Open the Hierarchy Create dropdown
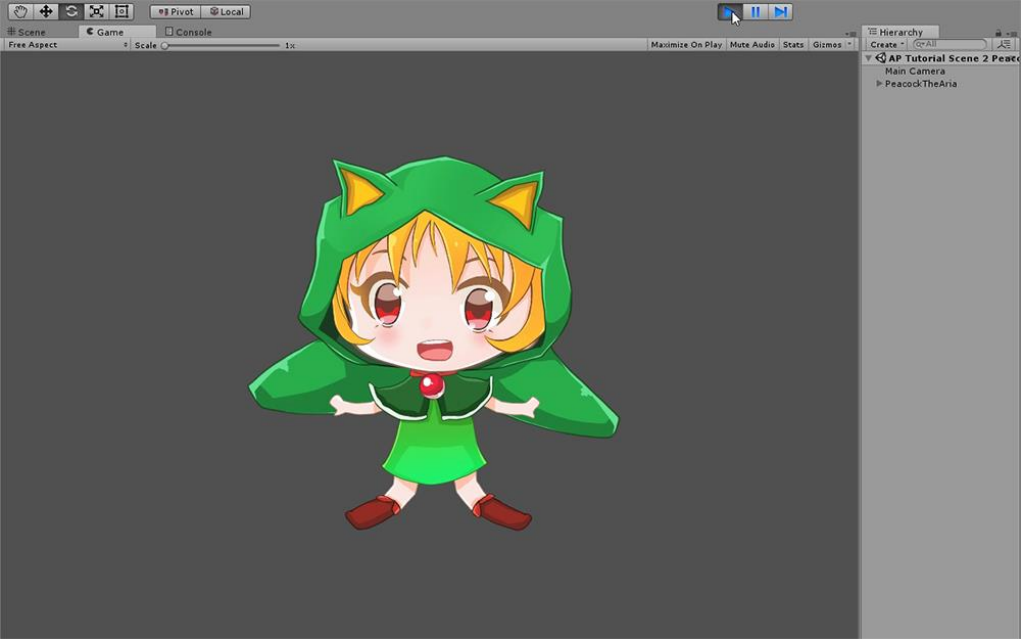The image size is (1021, 639). click(887, 45)
